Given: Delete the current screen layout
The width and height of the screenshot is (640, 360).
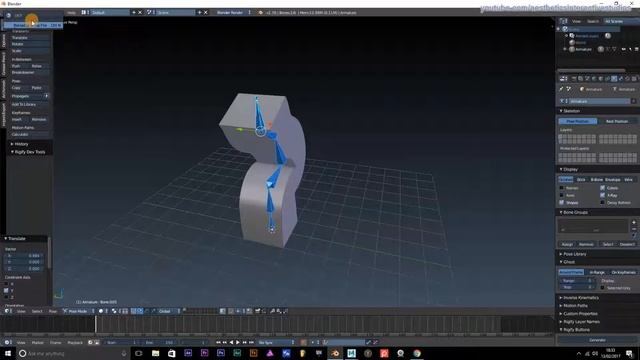Looking at the screenshot, I should click(x=140, y=13).
